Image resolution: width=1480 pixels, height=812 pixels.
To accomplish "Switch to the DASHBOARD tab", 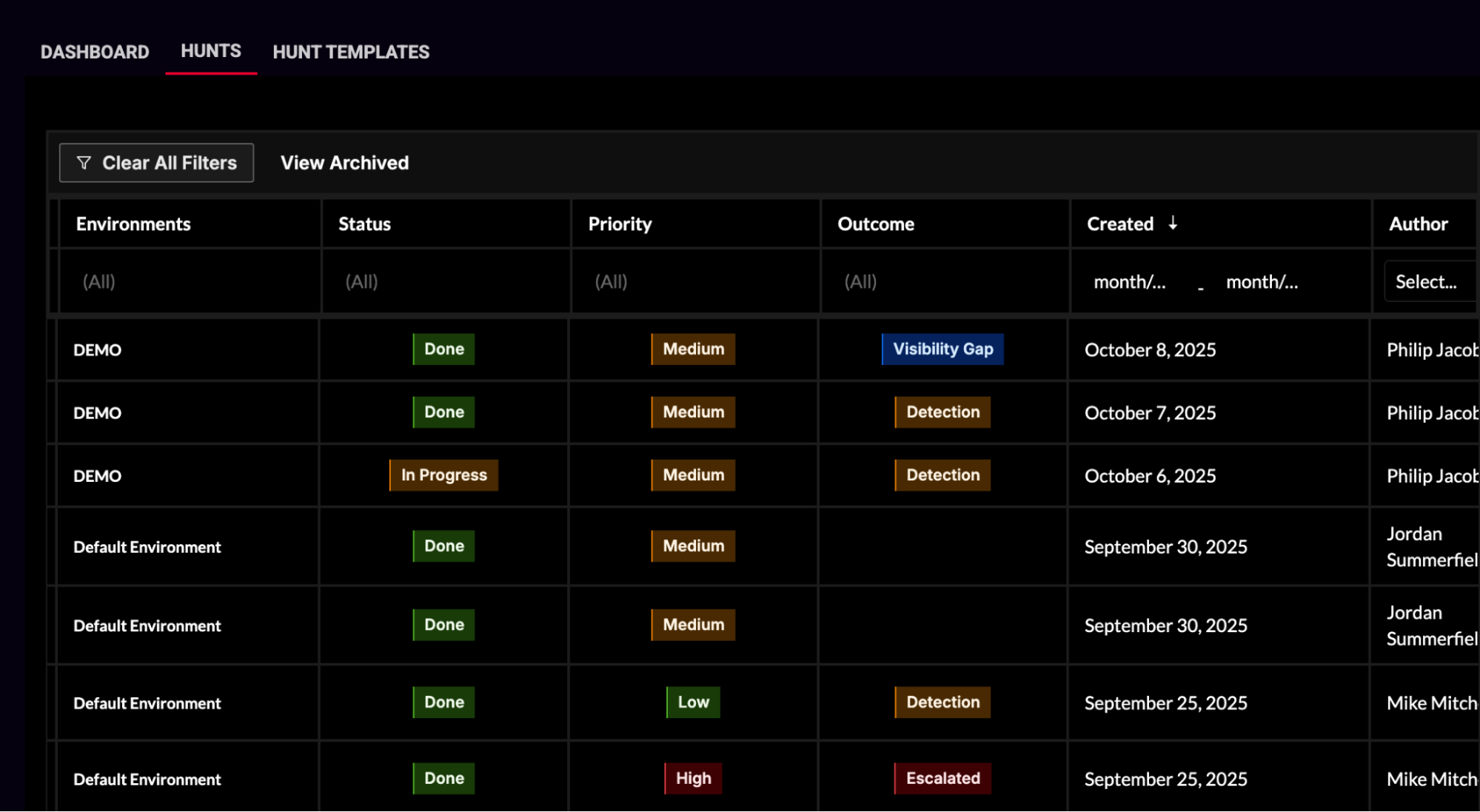I will click(95, 52).
